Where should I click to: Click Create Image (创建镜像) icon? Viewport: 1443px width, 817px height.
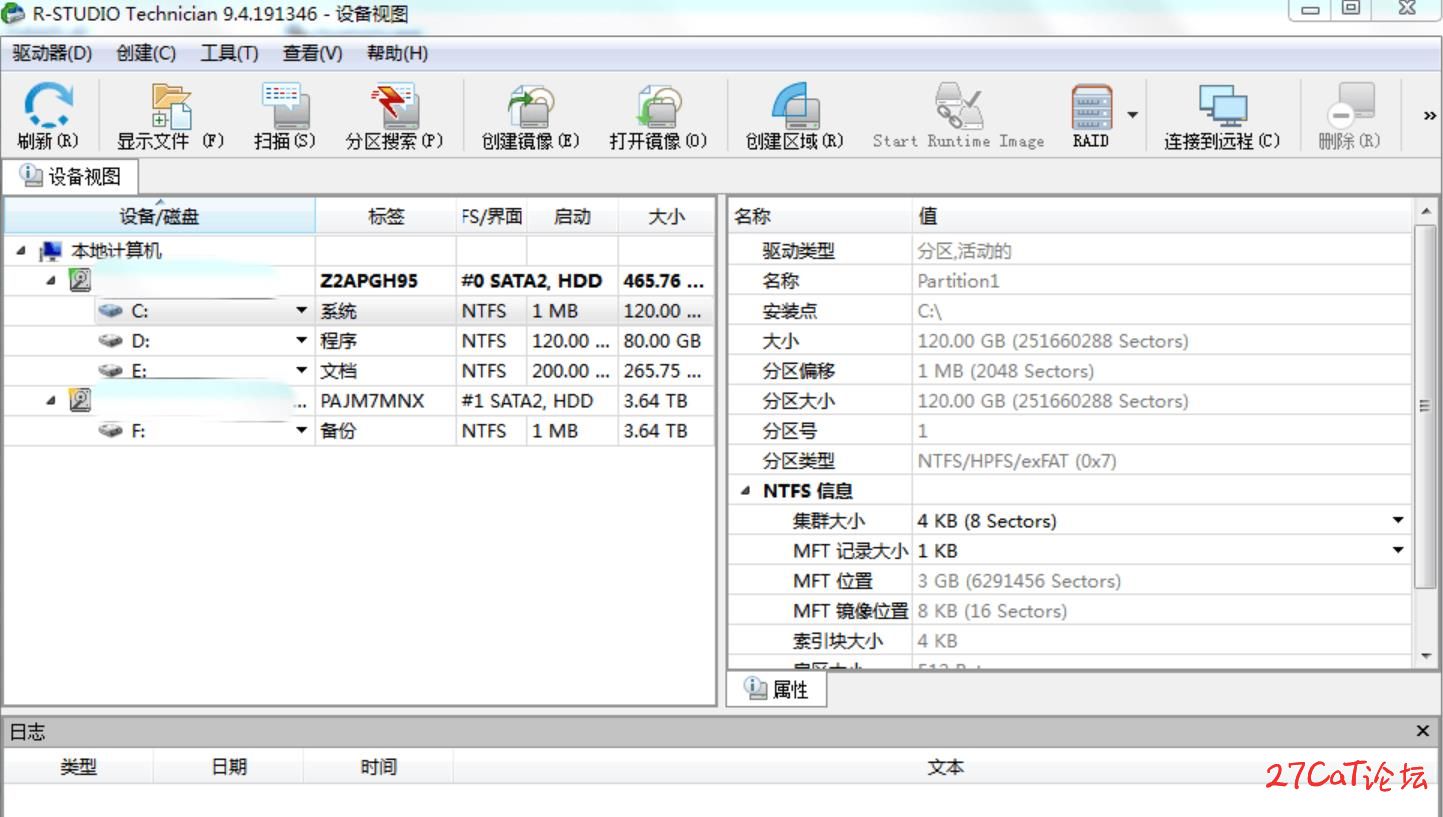click(x=531, y=108)
